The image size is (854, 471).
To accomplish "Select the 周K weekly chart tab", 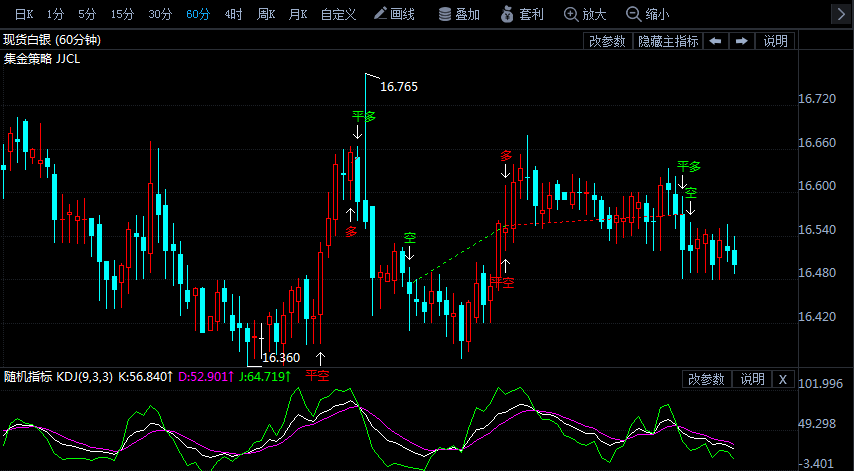I will (265, 14).
